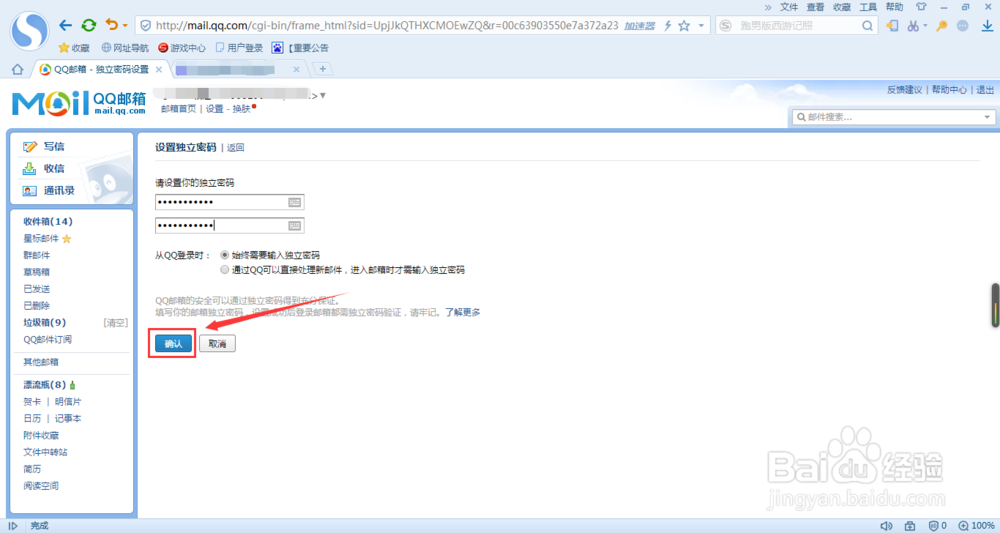
Task: Click the t-shirt skin icon
Action: click(x=920, y=7)
